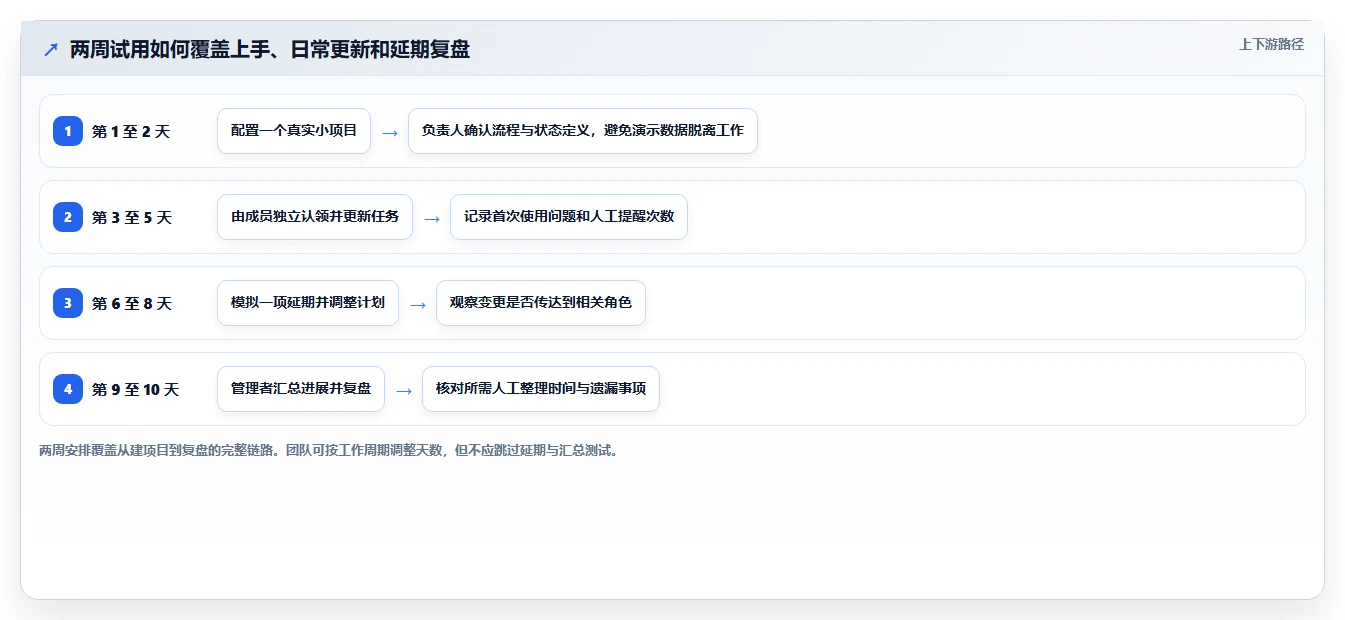The height and width of the screenshot is (620, 1345).
Task: Select the 配置一个真实小项目 box
Action: pos(294,131)
